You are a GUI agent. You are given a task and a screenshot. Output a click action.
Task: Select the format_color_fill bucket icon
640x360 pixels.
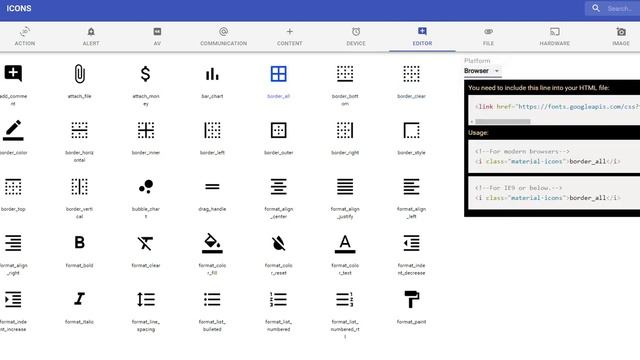[212, 243]
